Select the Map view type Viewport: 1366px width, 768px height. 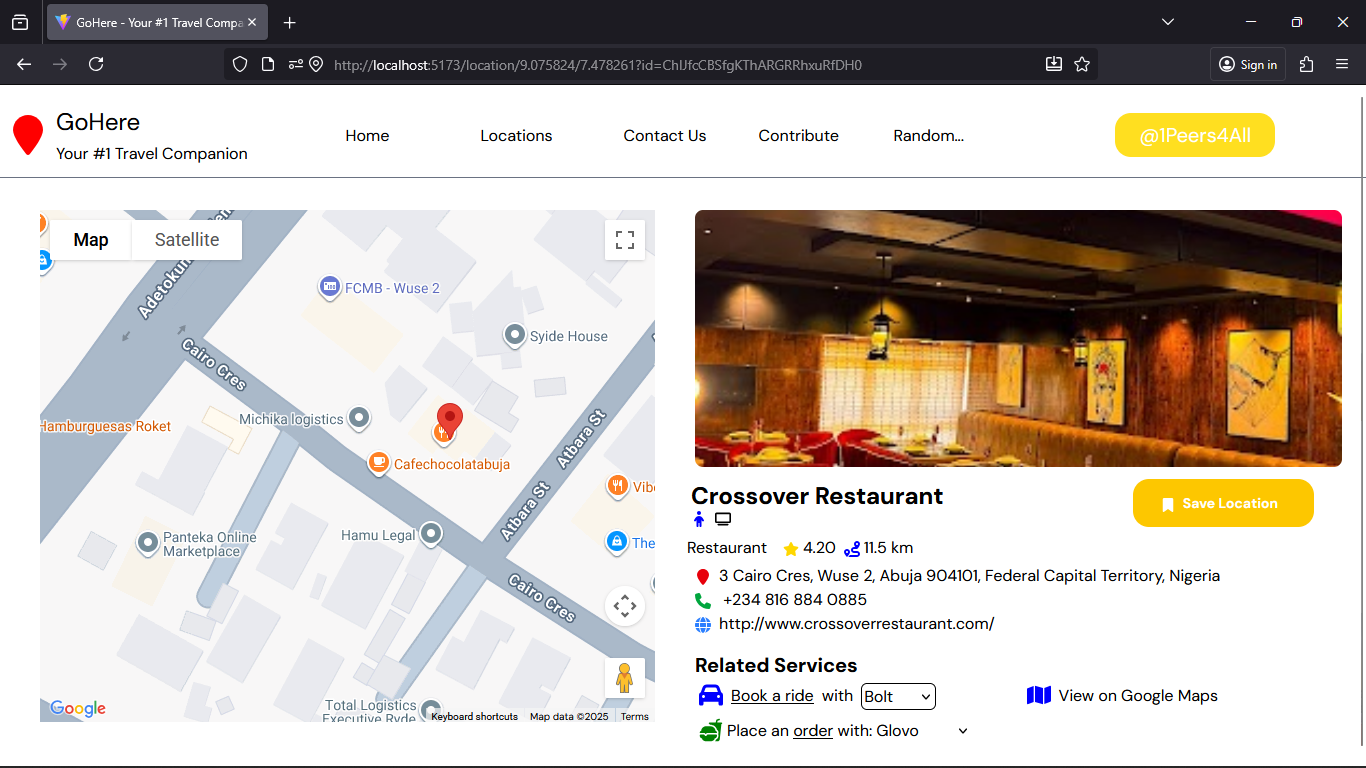91,240
